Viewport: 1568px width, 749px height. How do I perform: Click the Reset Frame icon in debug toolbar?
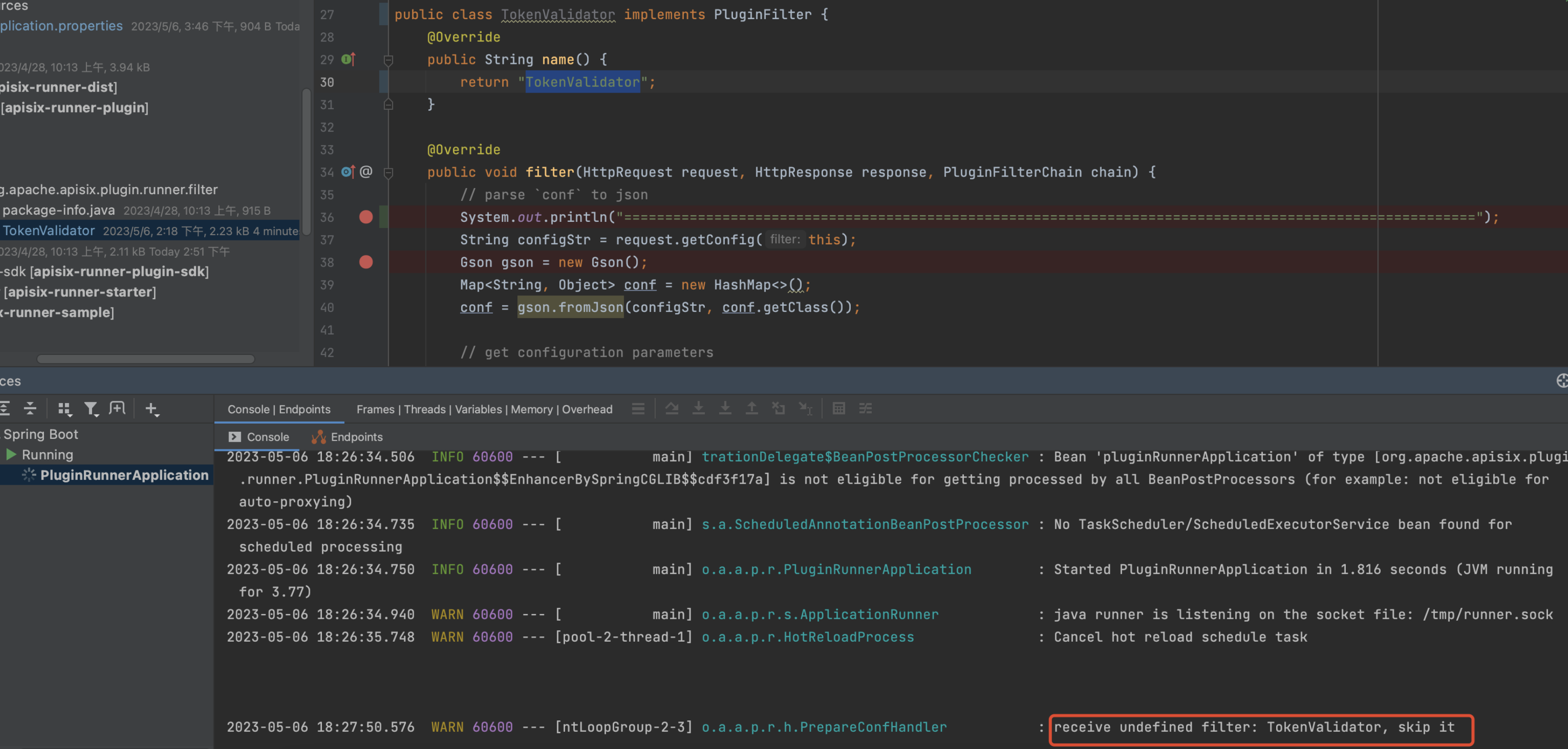click(779, 408)
